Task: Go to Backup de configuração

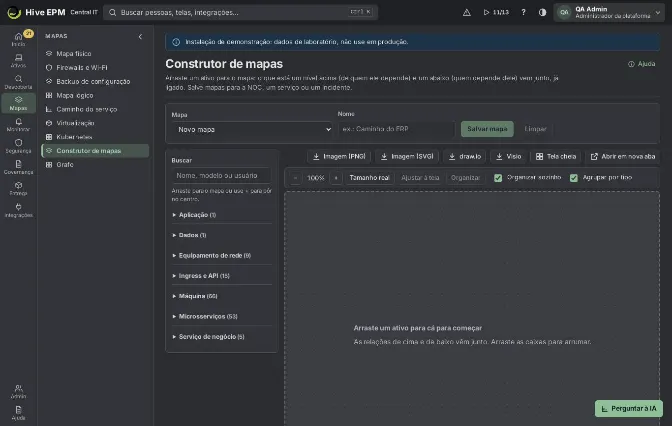Action: [x=93, y=81]
